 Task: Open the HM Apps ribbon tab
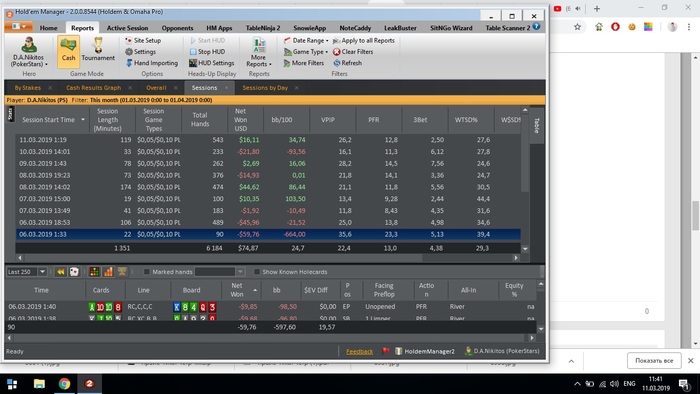[x=219, y=28]
